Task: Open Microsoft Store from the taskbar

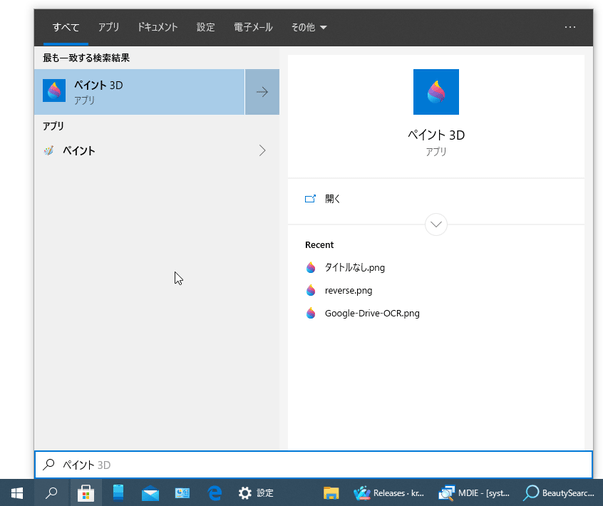Action: 86,493
